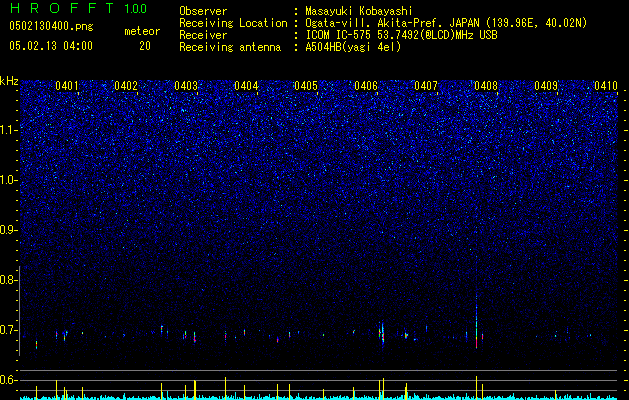Select the 0408 time marker

point(486,86)
